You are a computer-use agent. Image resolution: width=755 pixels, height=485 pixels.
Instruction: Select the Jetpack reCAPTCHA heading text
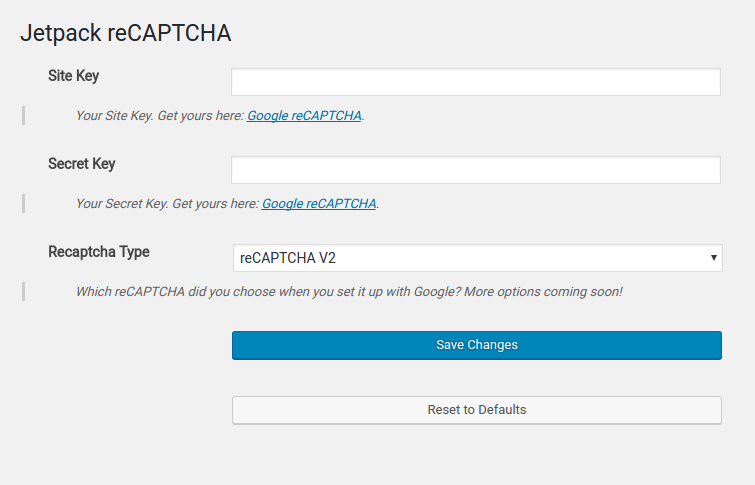click(x=126, y=33)
